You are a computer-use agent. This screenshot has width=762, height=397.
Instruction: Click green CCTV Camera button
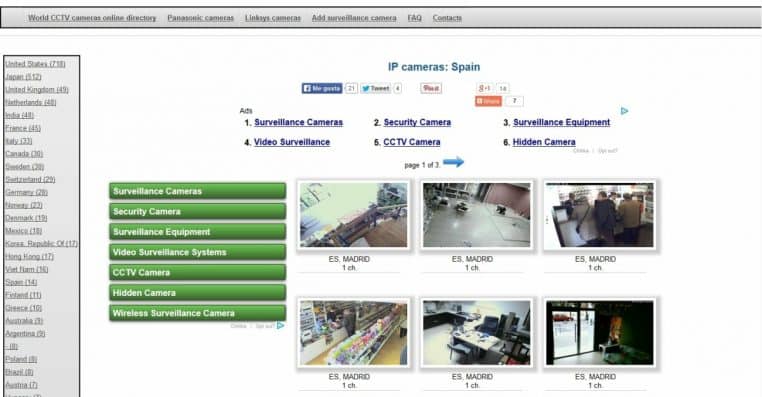coord(197,272)
